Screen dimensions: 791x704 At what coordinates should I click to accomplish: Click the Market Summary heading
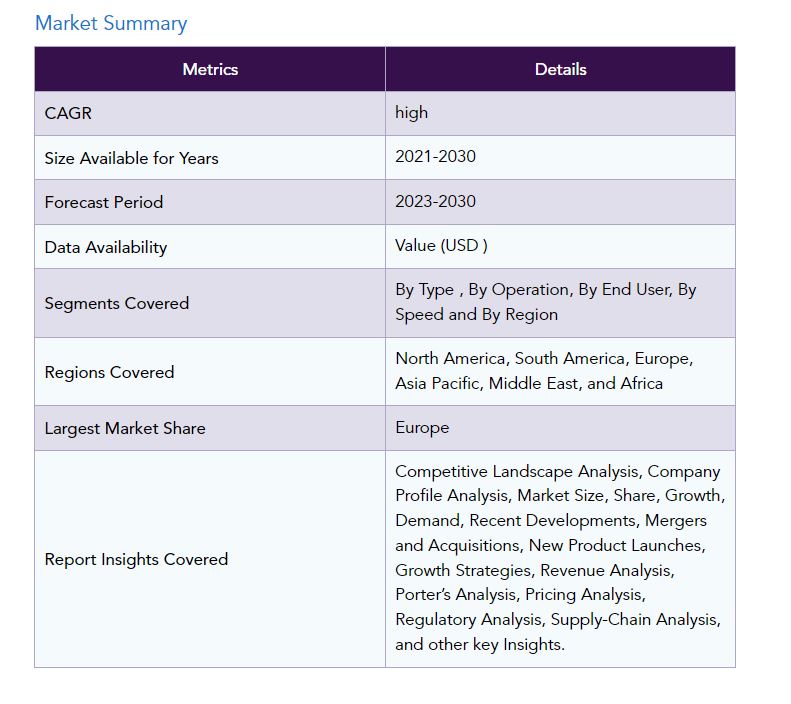pos(111,23)
